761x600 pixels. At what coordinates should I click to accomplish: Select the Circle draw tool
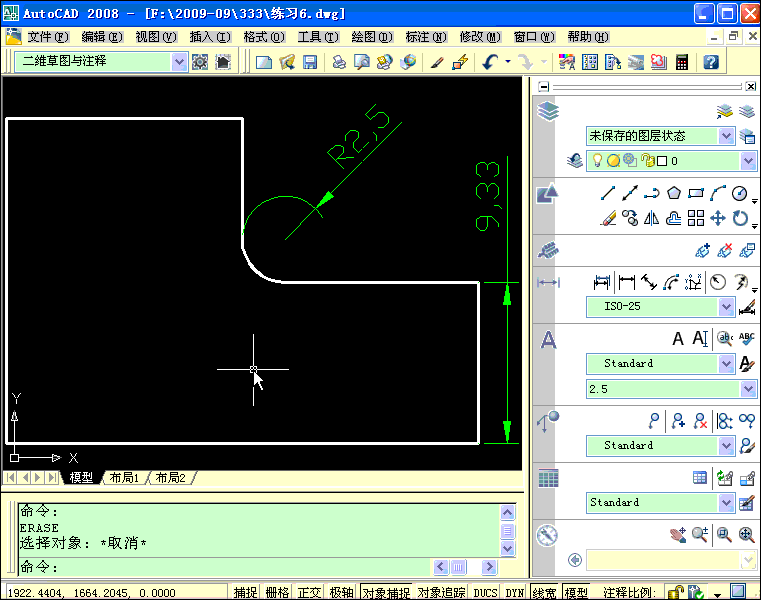(x=739, y=193)
